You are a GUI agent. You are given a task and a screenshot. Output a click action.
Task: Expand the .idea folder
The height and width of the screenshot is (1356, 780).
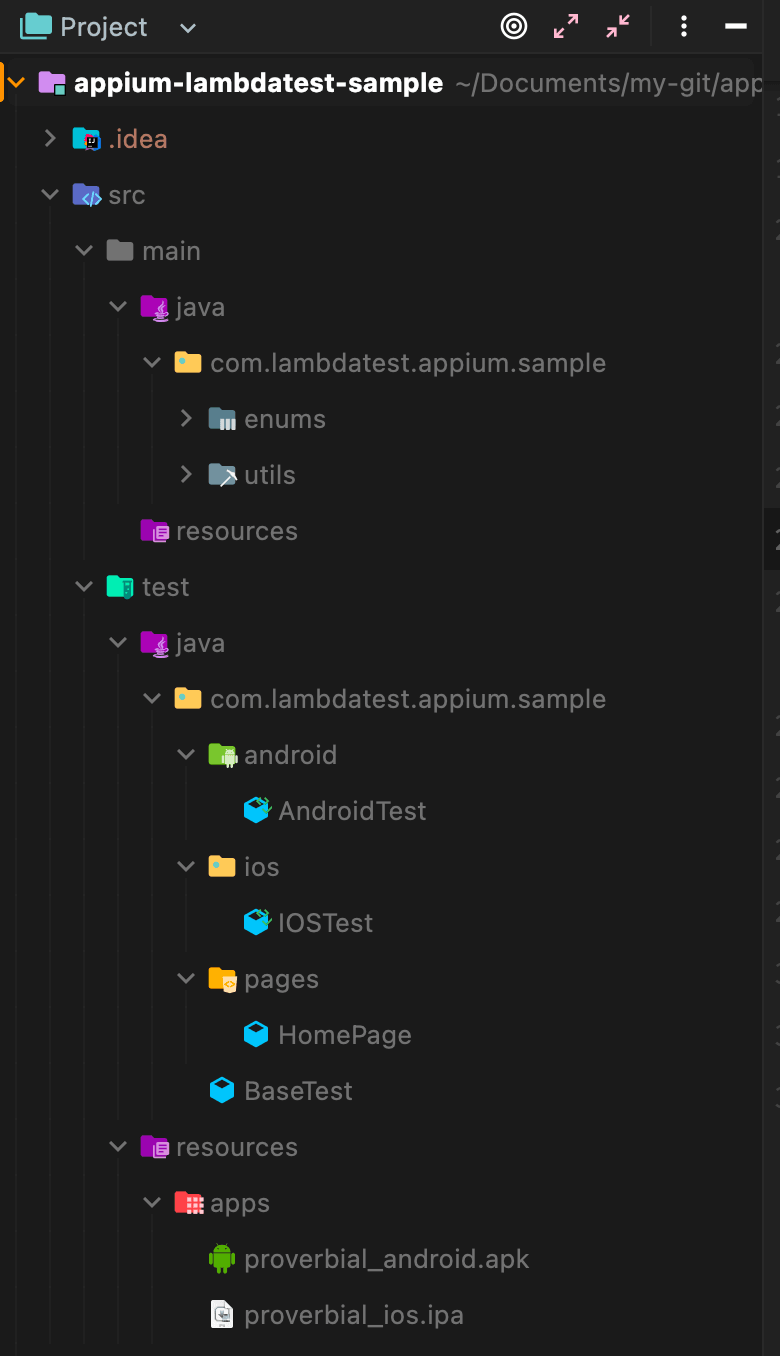(x=50, y=138)
